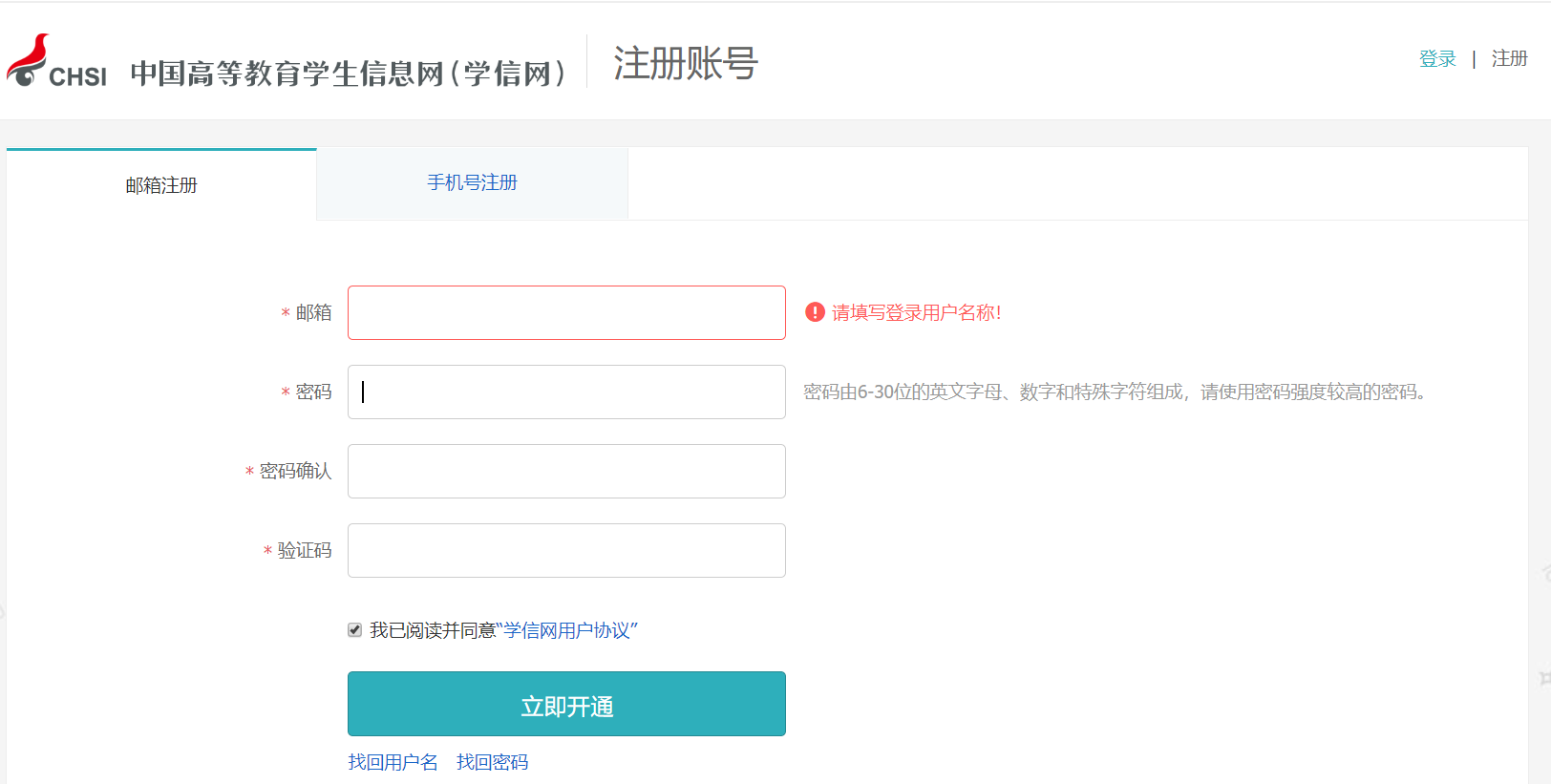Screen dimensions: 1551x784
Task: Focus the 邮箱 input field
Action: point(566,312)
